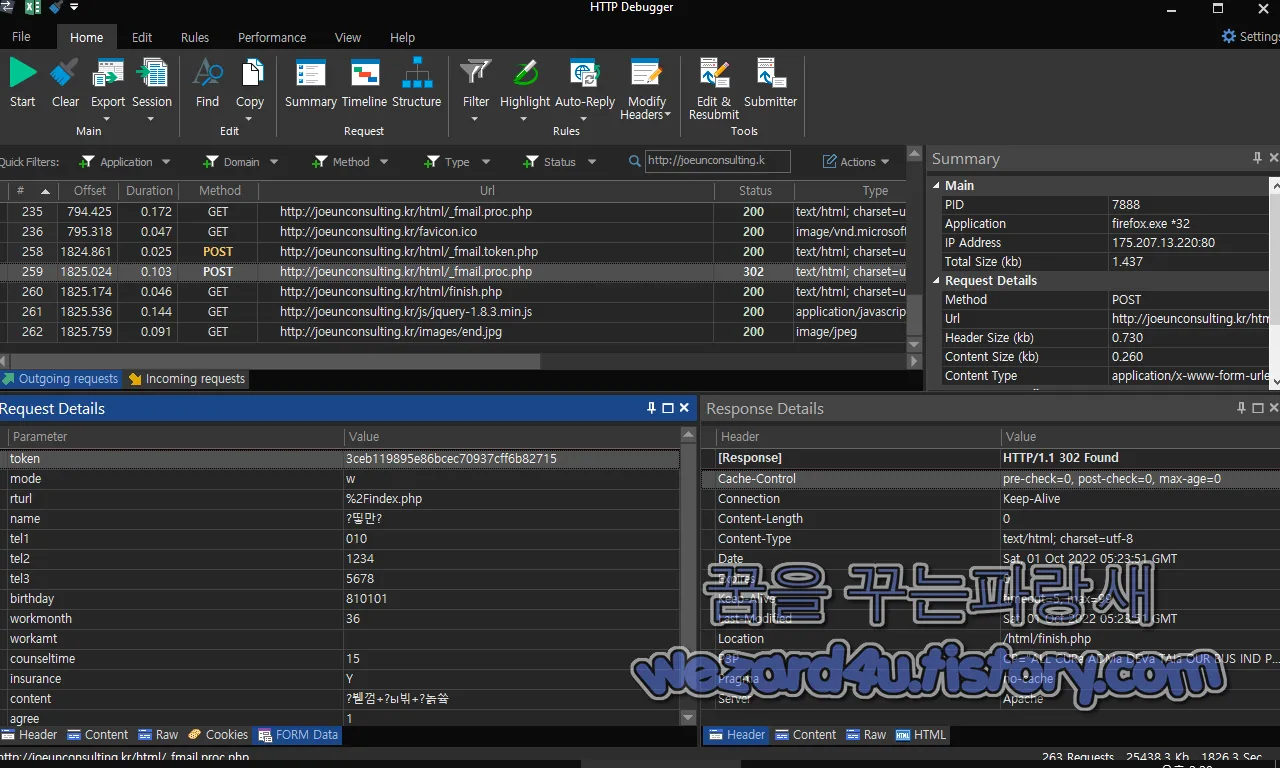Select the birthday parameter row
Screen dimensions: 1280x768
coord(340,599)
